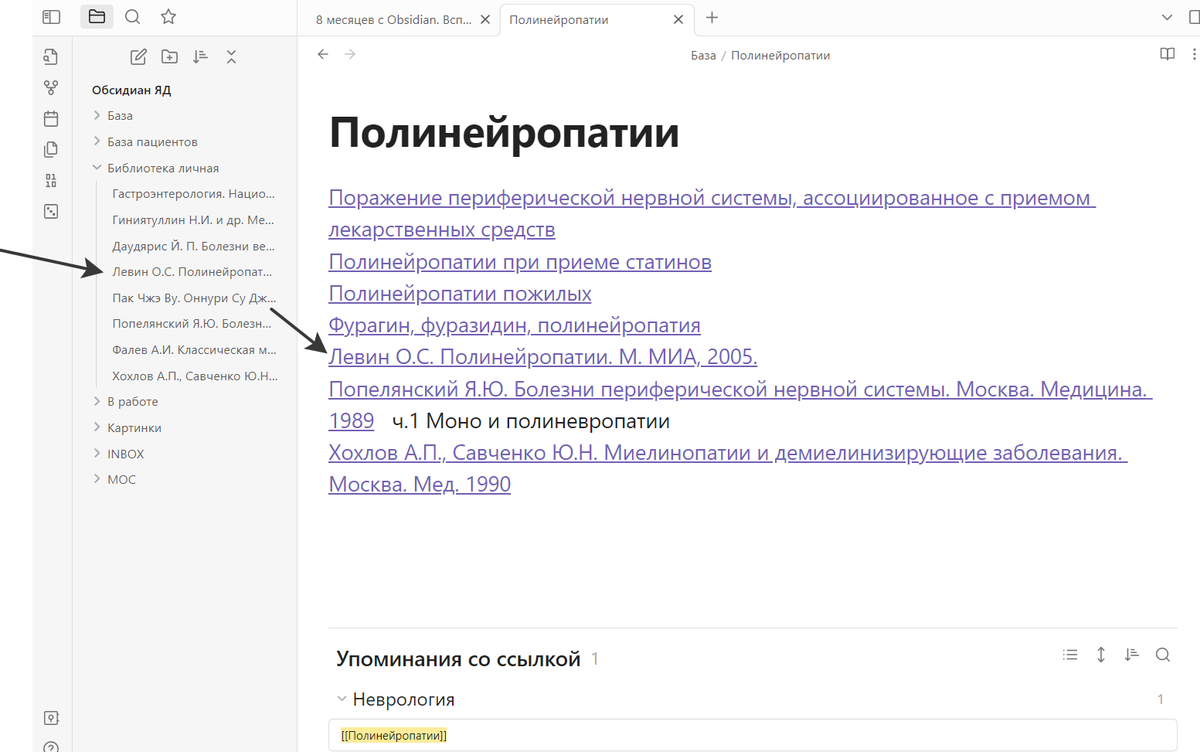The width and height of the screenshot is (1200, 752).
Task: Click База in the breadcrumb path
Action: (703, 56)
